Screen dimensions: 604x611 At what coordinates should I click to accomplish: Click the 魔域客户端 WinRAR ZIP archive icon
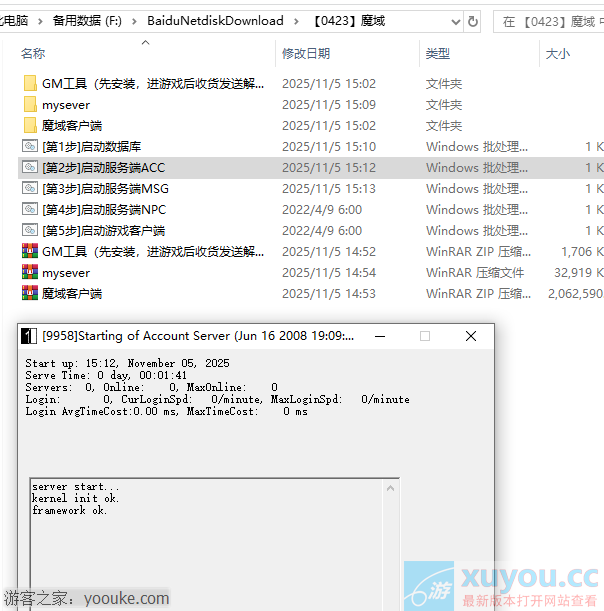(x=30, y=293)
